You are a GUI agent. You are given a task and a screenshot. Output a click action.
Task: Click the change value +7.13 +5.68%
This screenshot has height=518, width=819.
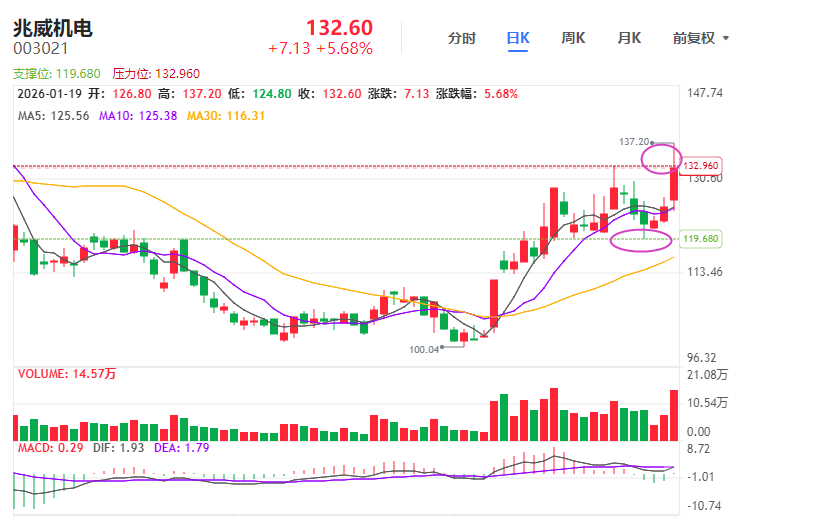(320, 49)
